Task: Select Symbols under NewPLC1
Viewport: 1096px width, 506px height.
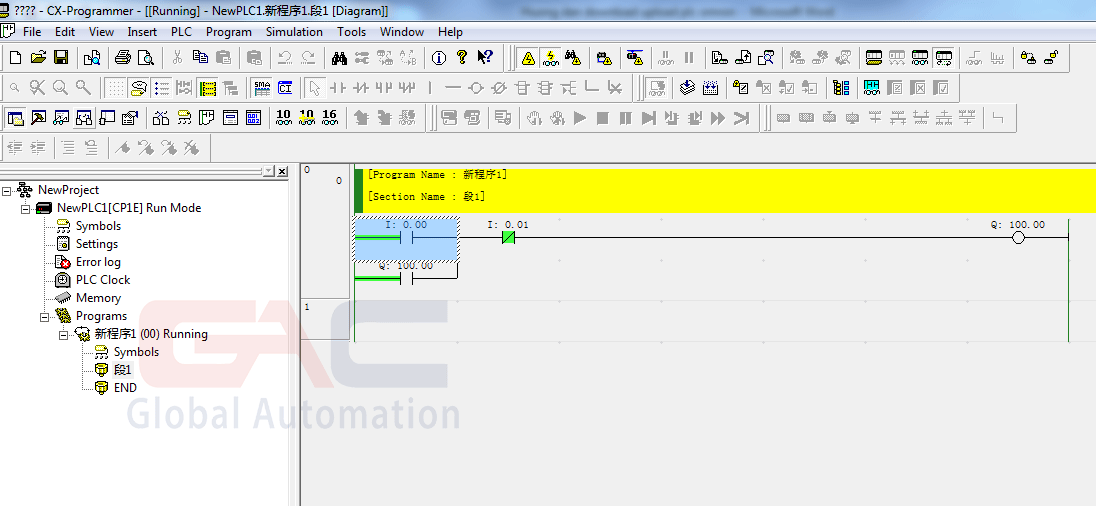Action: tap(98, 226)
